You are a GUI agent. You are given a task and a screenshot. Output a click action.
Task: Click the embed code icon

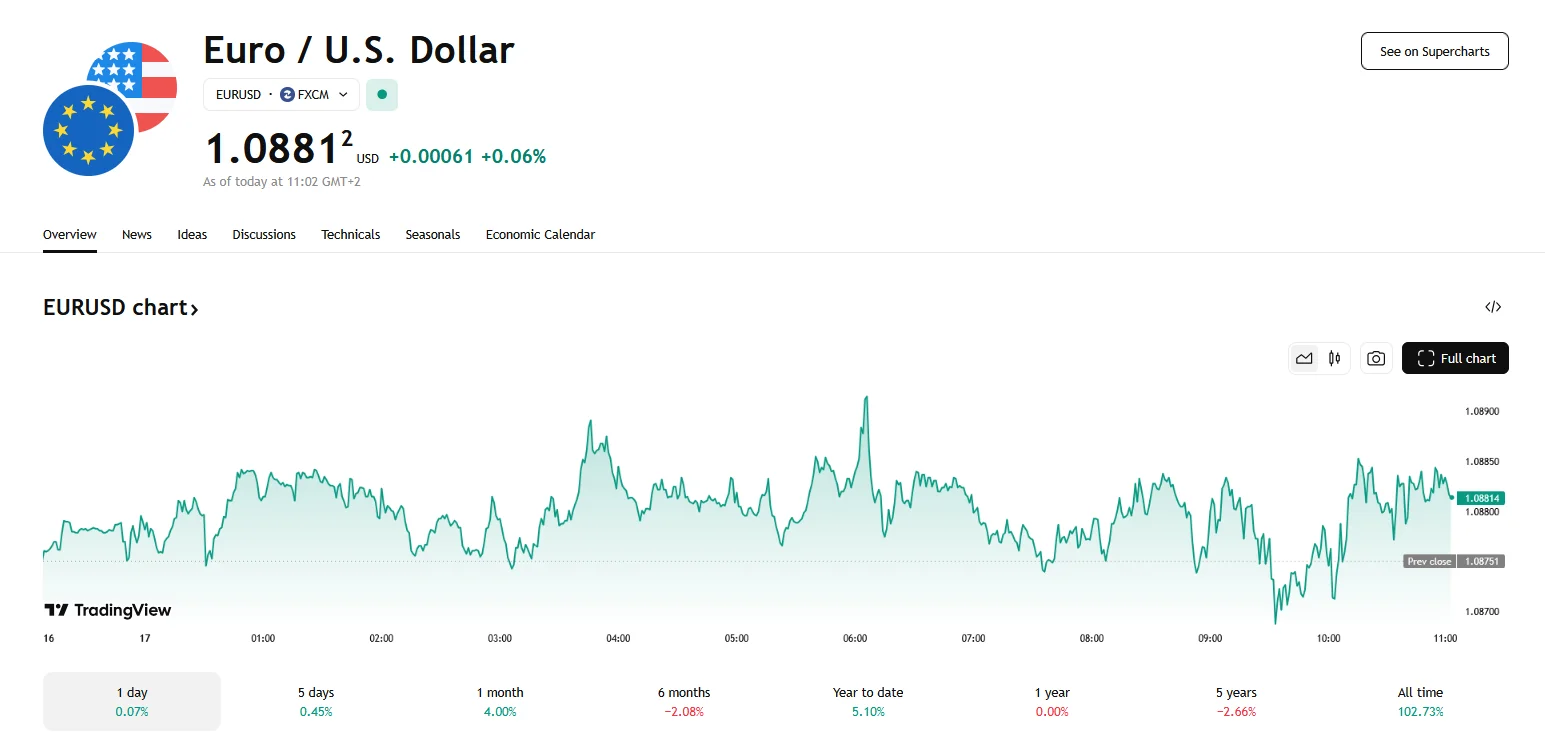click(1493, 307)
